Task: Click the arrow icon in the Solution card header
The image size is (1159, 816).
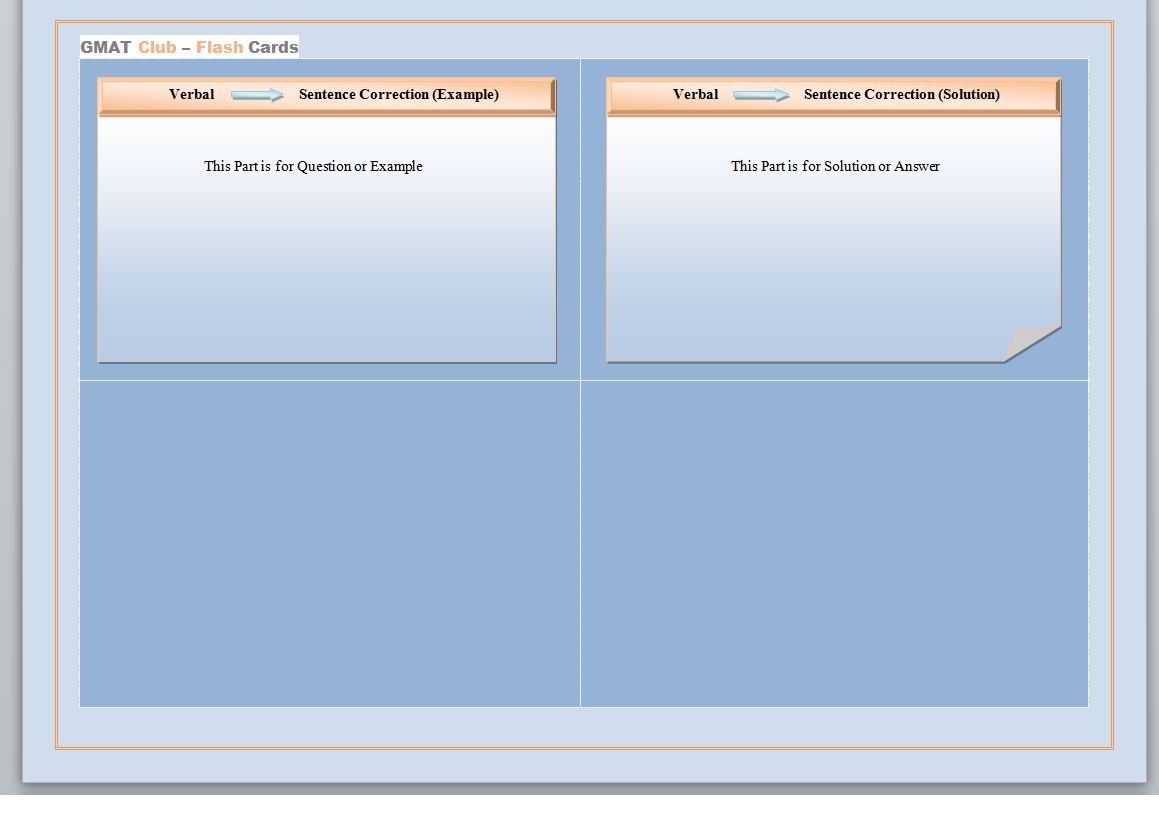Action: click(761, 95)
